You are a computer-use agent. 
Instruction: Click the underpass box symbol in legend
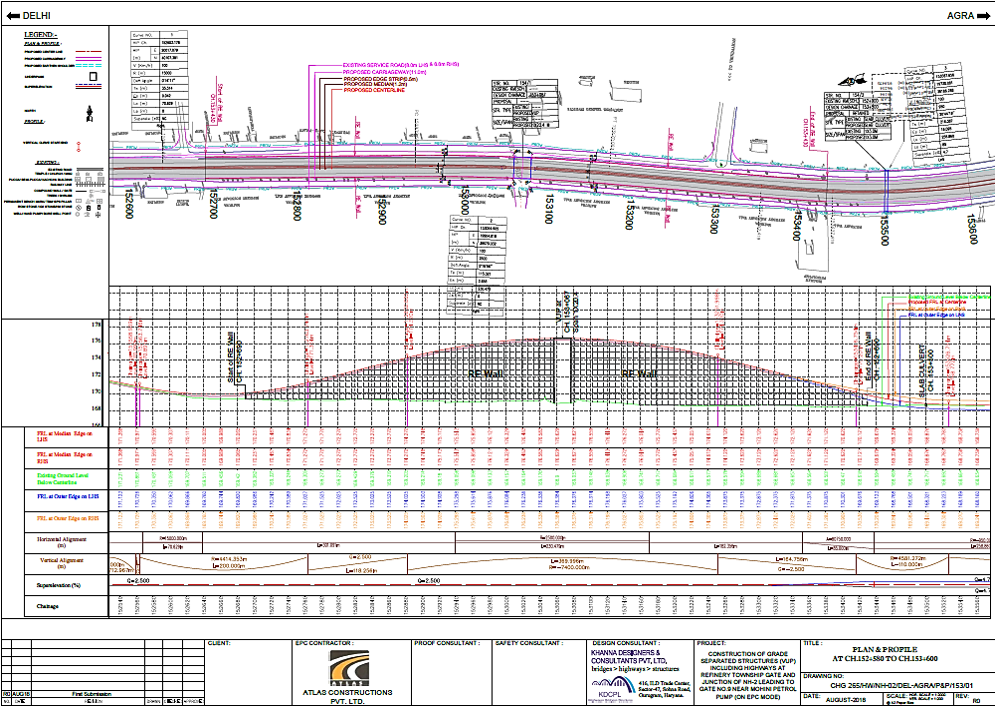(x=91, y=75)
